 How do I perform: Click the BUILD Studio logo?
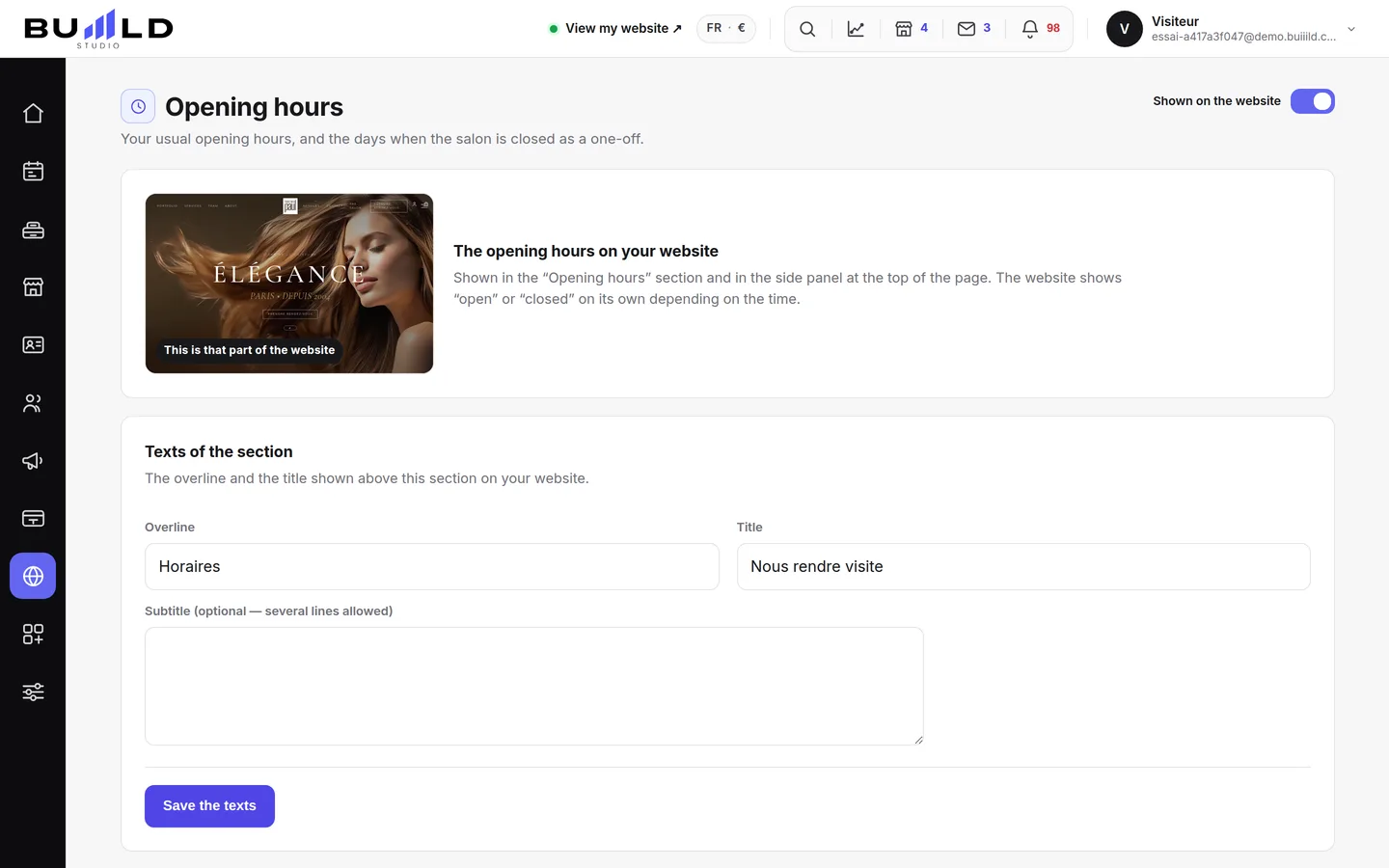(x=98, y=28)
